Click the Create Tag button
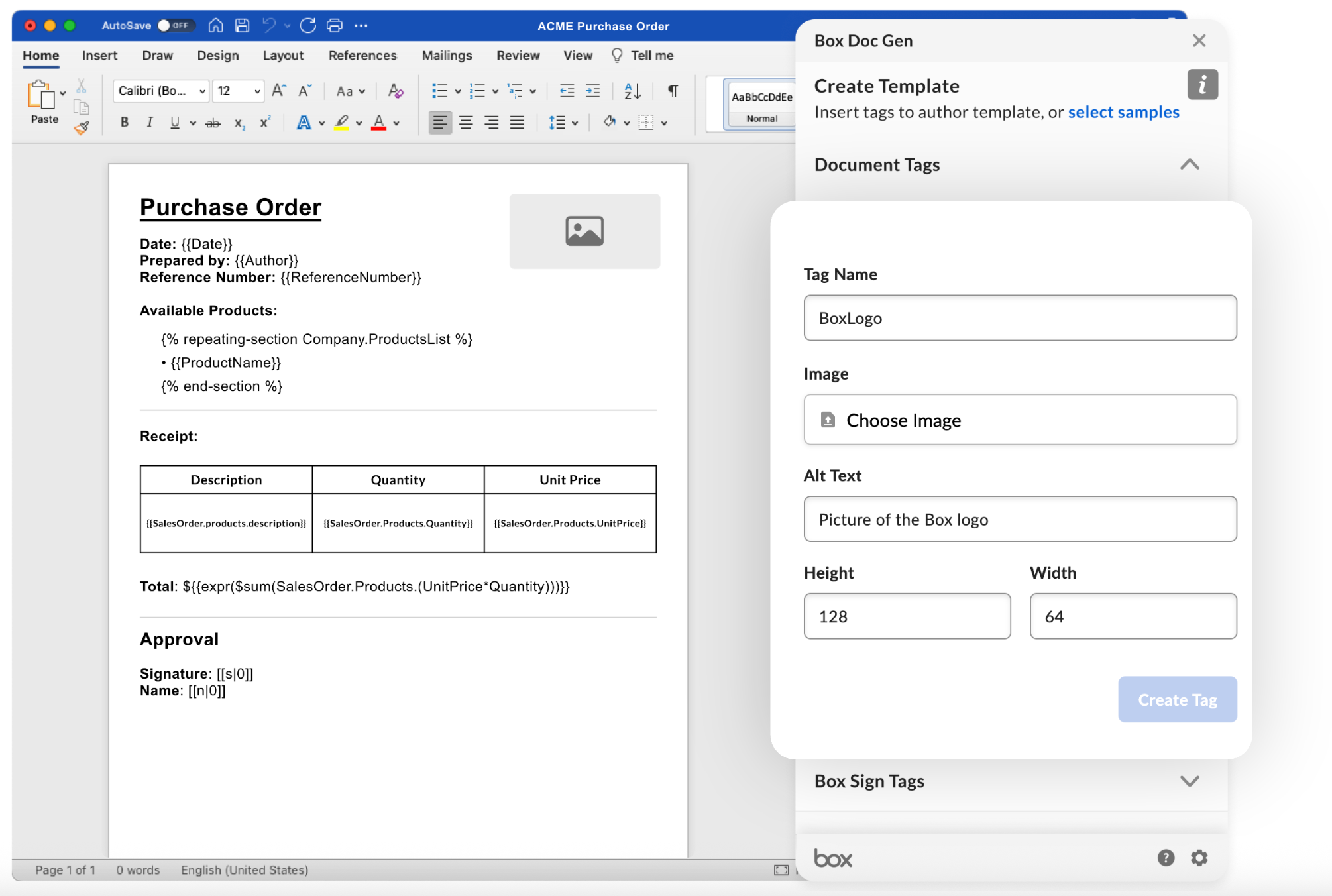The width and height of the screenshot is (1332, 896). pos(1177,699)
